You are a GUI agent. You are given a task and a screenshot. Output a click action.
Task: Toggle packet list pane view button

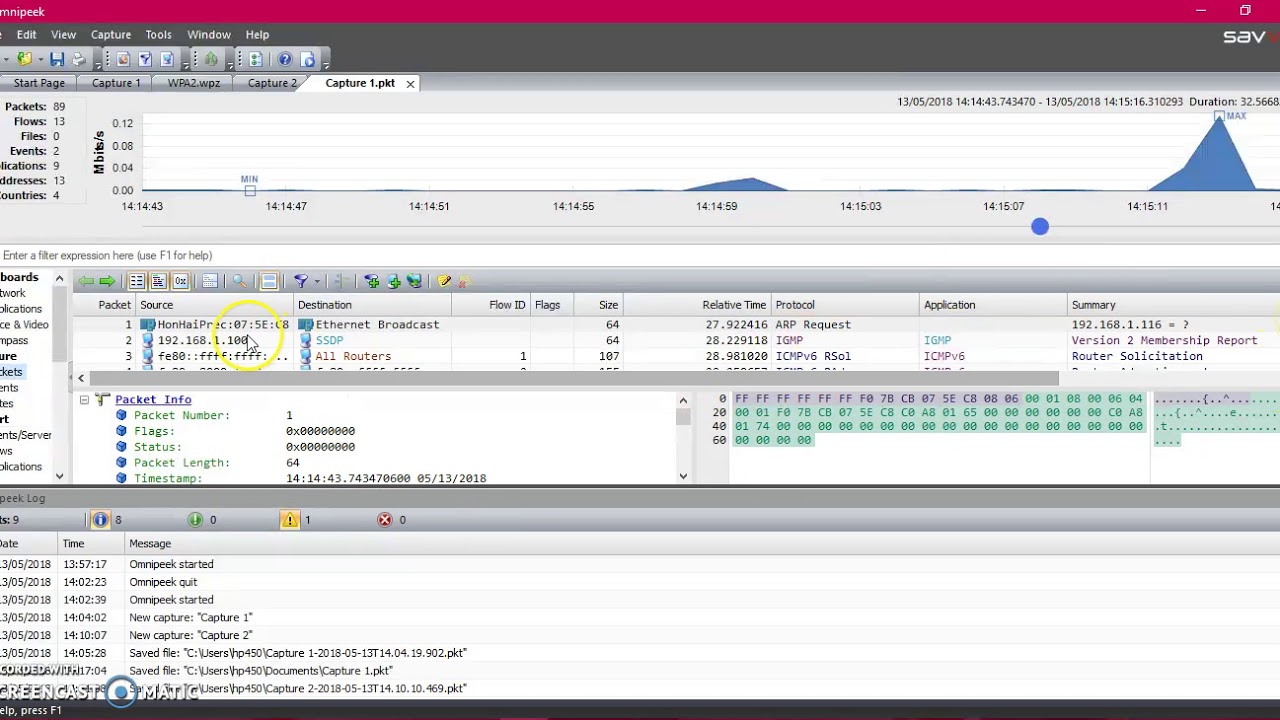point(137,282)
